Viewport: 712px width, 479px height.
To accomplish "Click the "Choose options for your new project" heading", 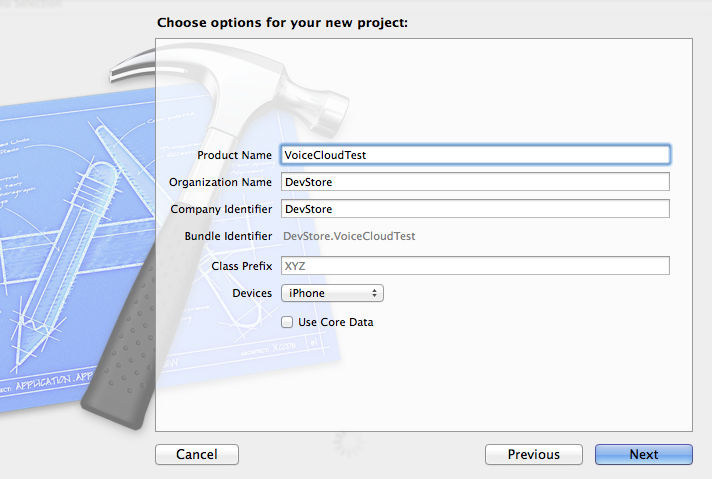I will (282, 23).
